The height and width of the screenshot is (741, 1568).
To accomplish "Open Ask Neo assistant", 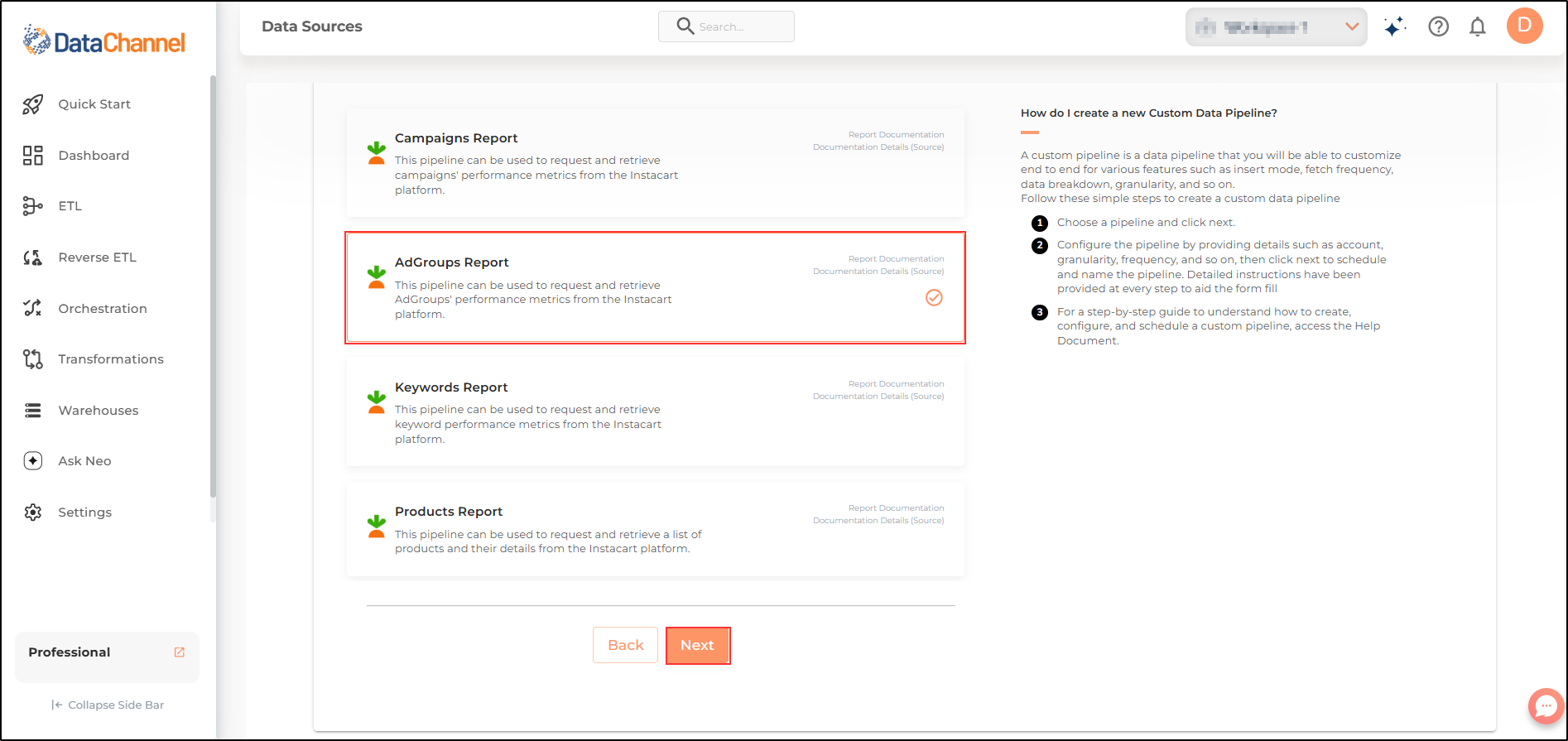I will pos(84,461).
